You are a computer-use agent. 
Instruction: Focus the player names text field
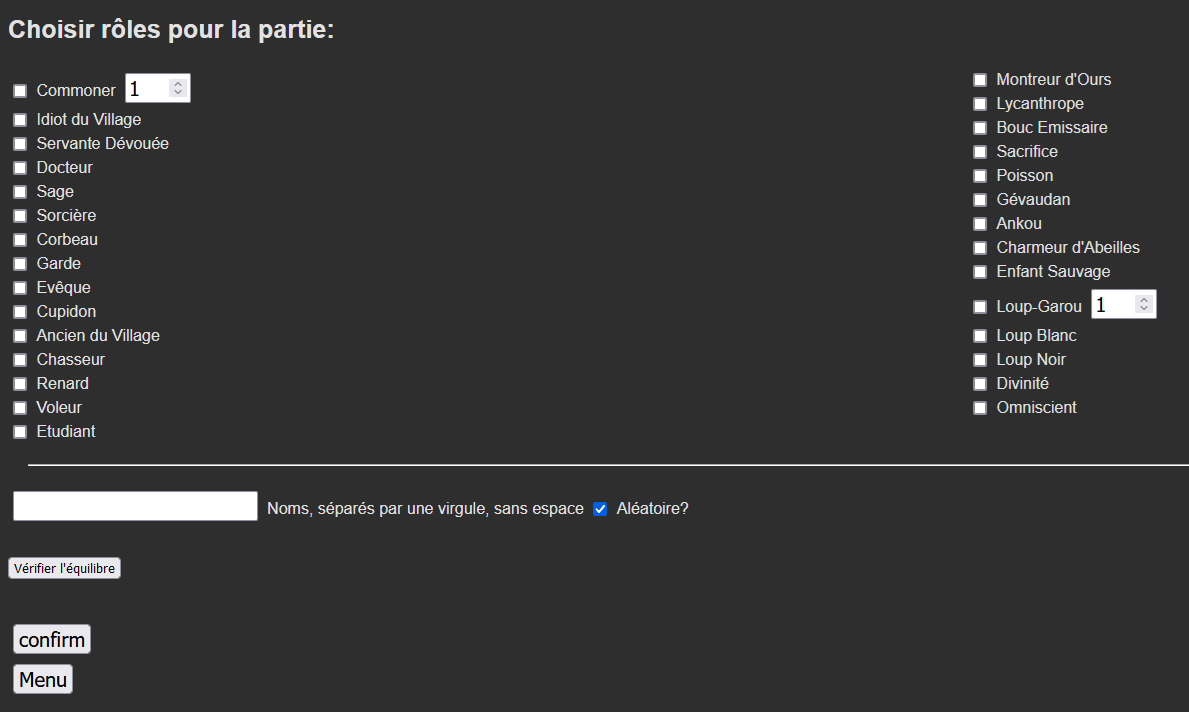tap(135, 506)
